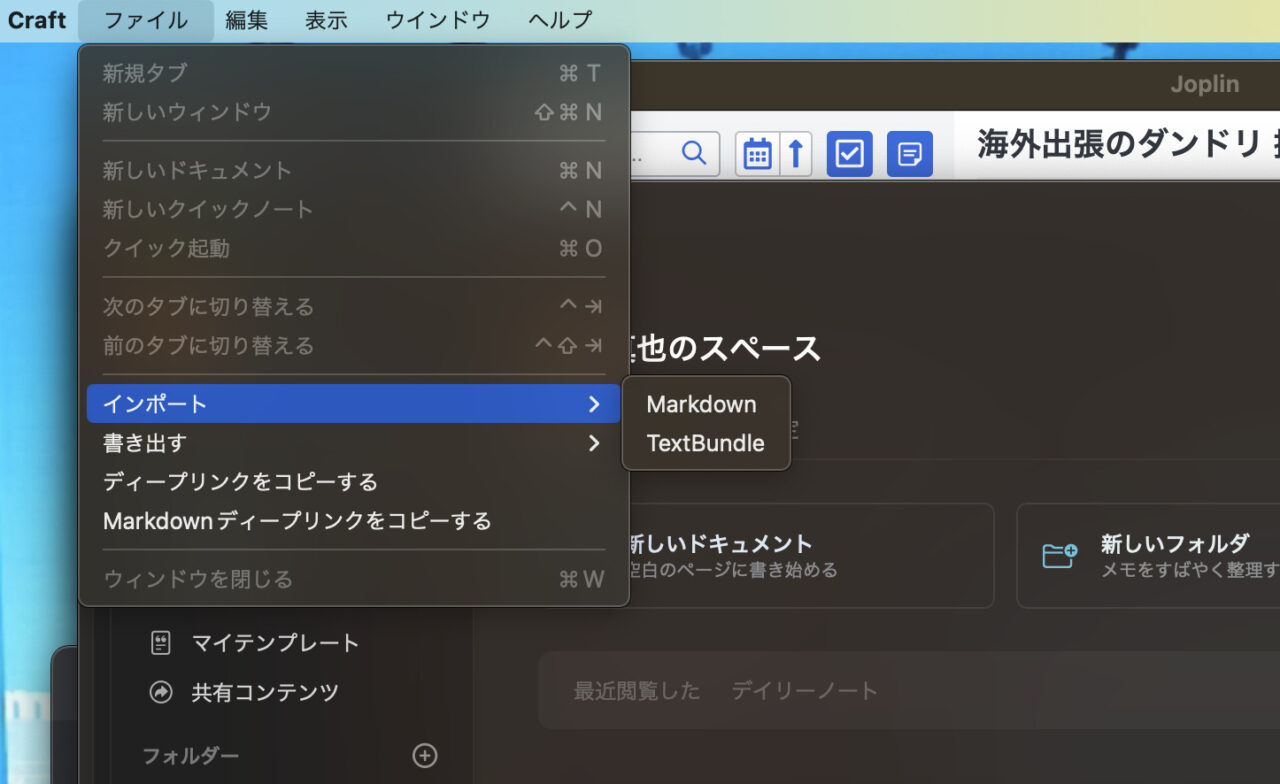The height and width of the screenshot is (784, 1280).
Task: Select TextBundle in the import submenu
Action: tap(705, 443)
